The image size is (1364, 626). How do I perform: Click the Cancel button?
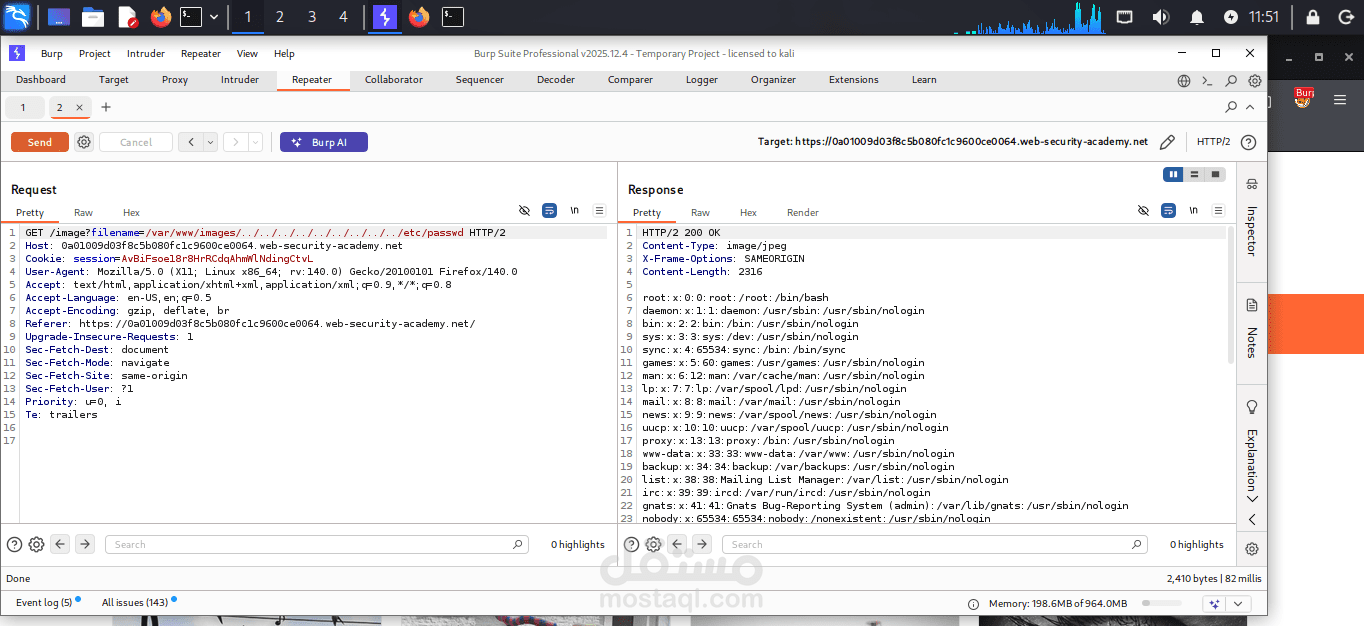[x=136, y=142]
